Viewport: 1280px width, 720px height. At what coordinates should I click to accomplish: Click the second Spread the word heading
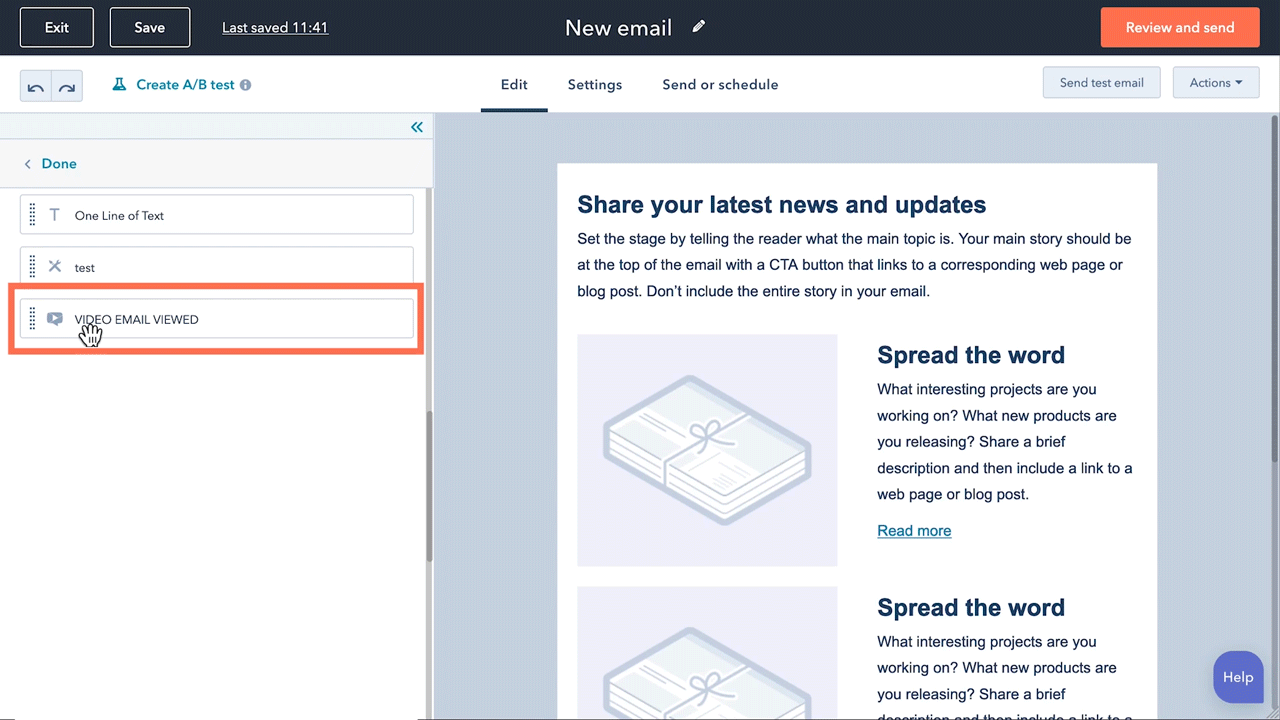(x=971, y=608)
